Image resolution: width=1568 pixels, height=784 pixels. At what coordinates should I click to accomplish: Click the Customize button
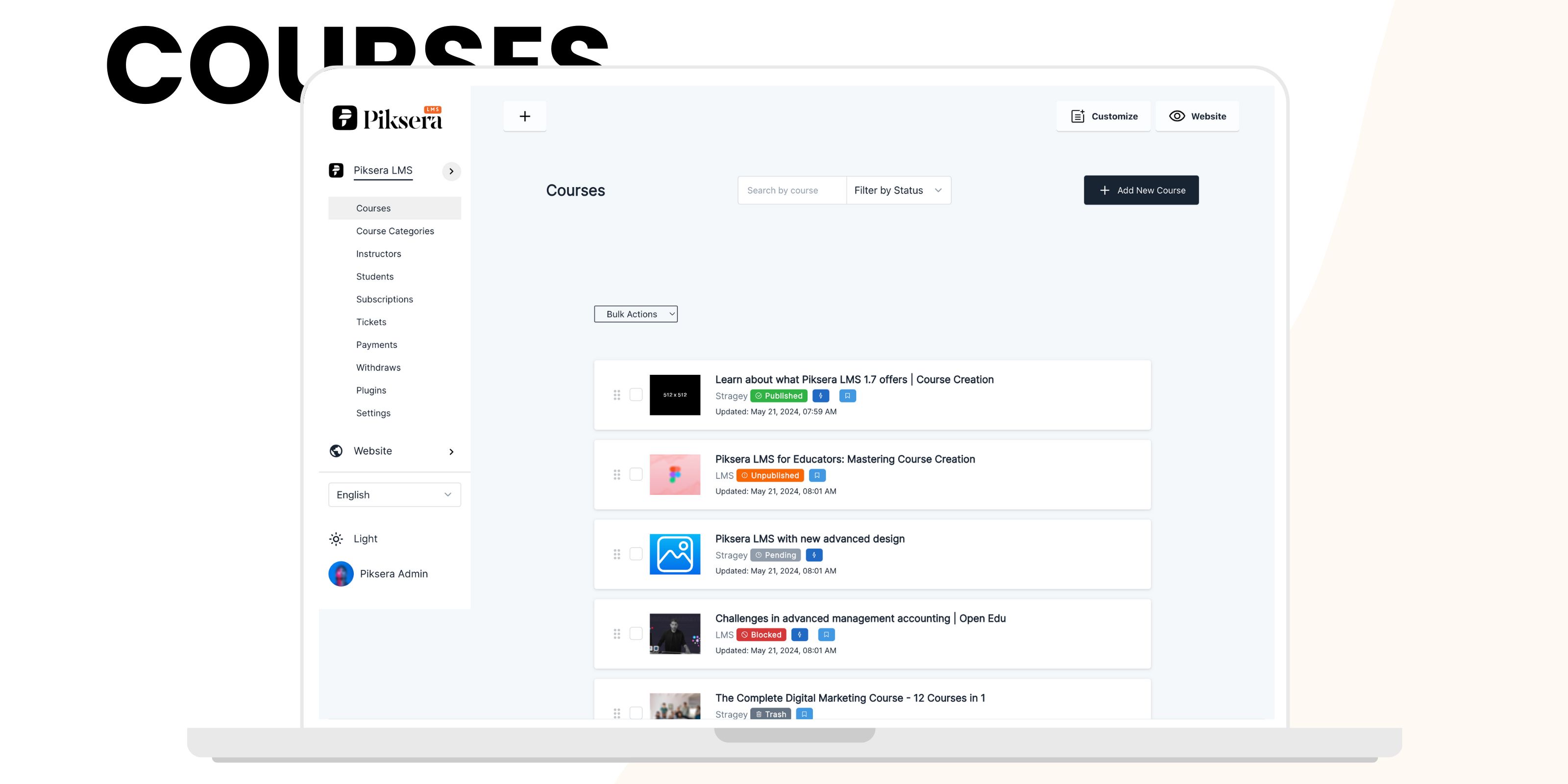tap(1103, 116)
